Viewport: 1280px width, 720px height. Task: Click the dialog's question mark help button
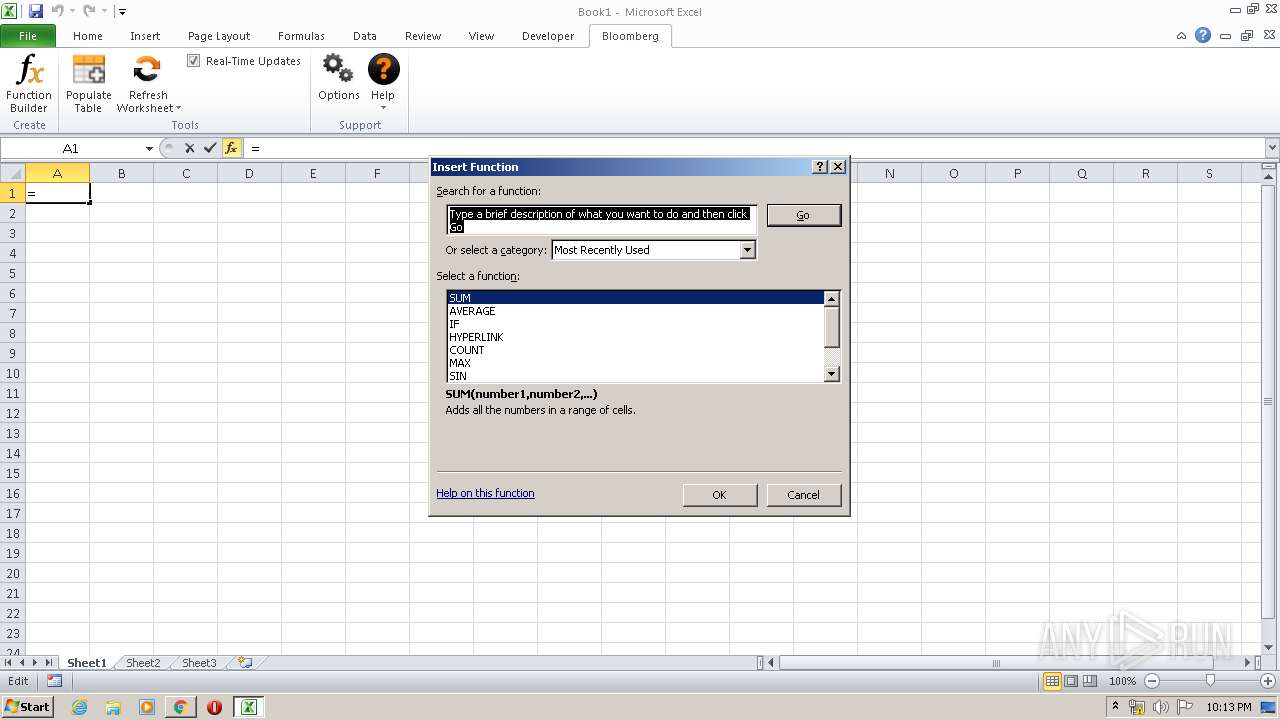[x=821, y=167]
